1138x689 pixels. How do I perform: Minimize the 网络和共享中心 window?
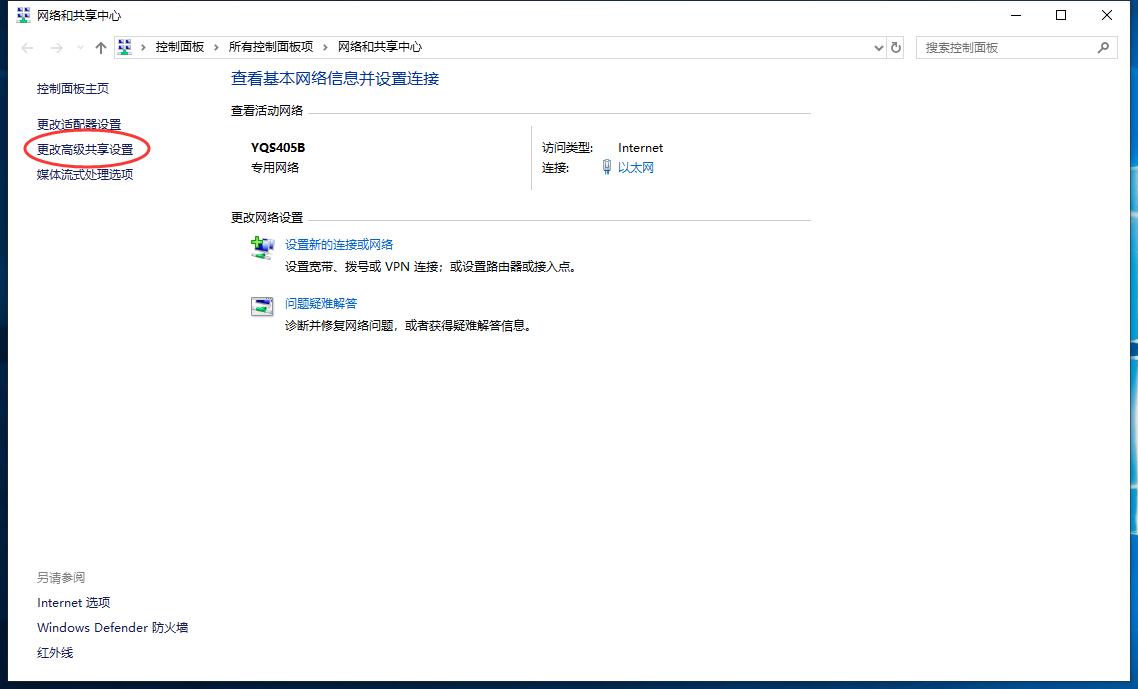(x=1016, y=15)
